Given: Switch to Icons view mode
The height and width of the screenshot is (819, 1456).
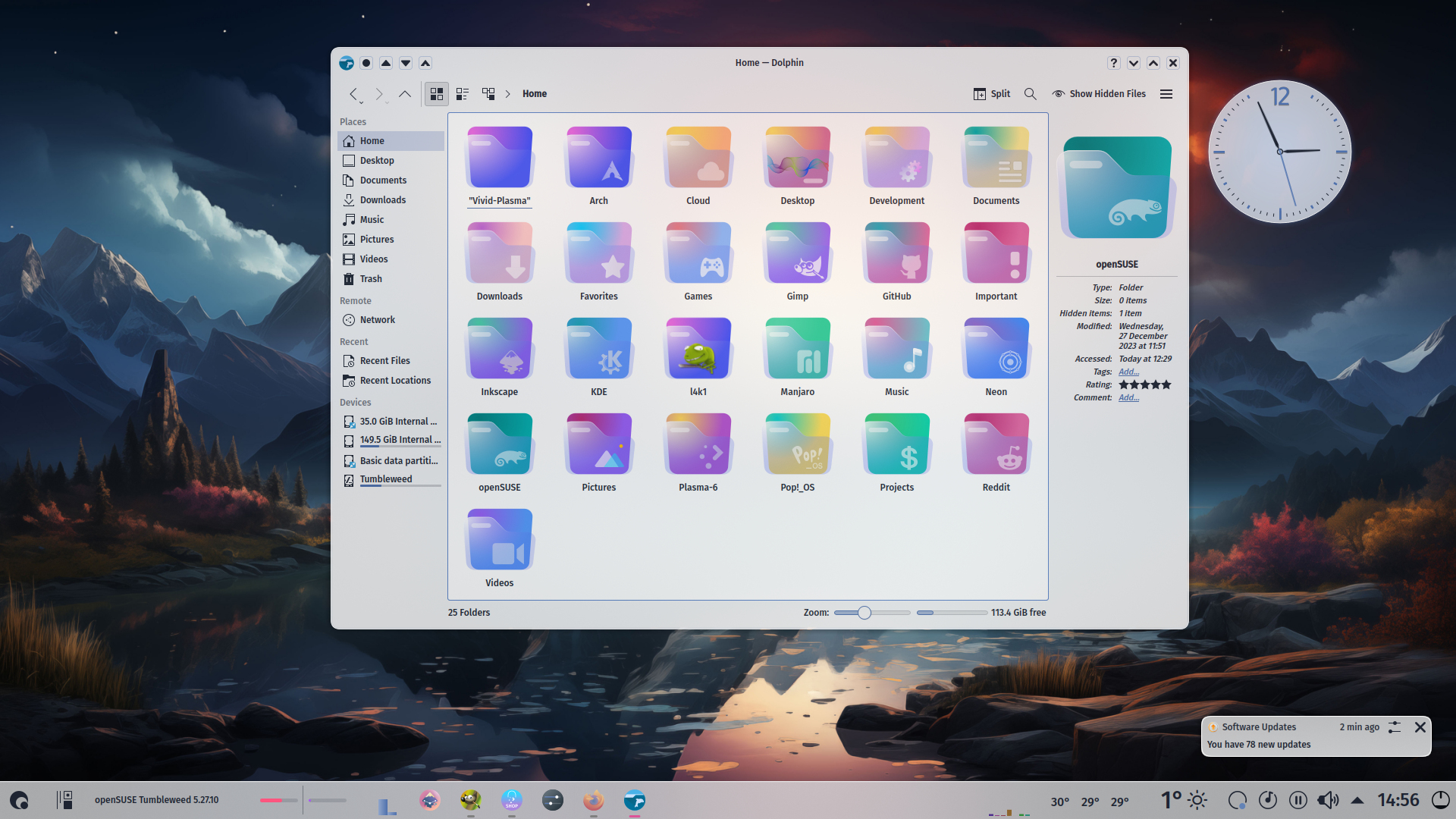Looking at the screenshot, I should pyautogui.click(x=437, y=94).
